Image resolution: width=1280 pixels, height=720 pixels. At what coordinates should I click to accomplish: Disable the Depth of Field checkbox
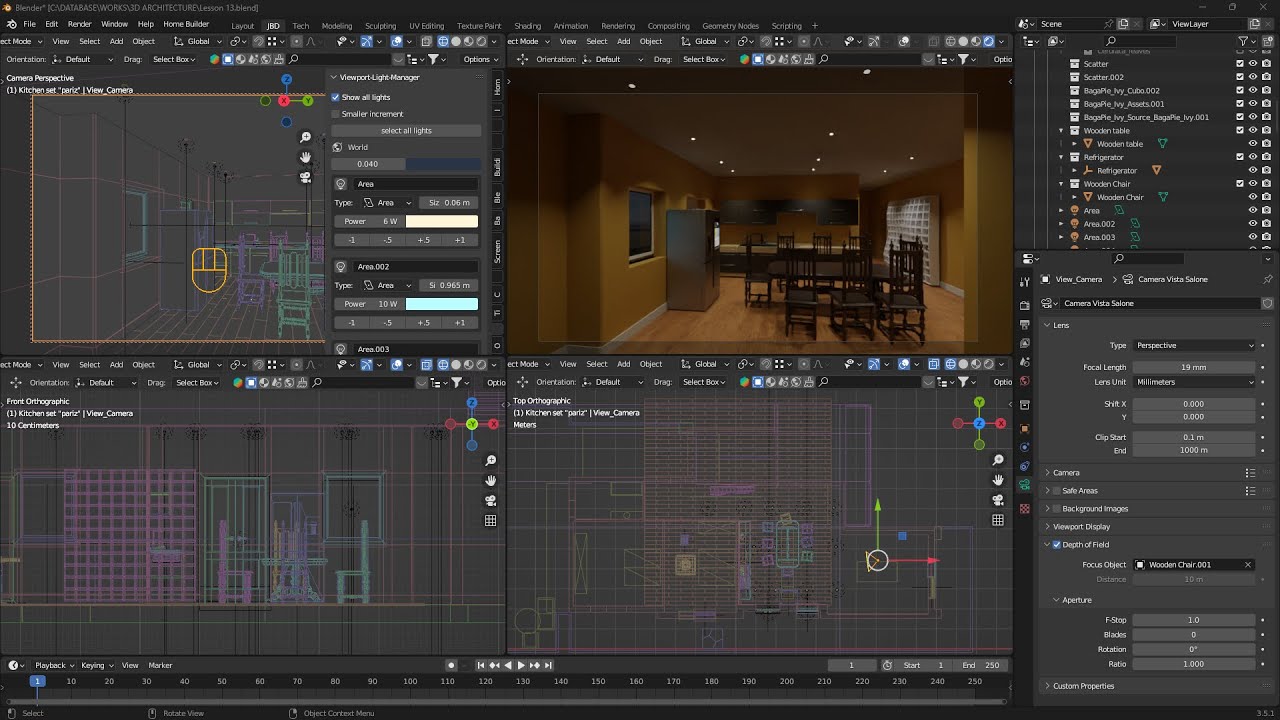[1057, 545]
